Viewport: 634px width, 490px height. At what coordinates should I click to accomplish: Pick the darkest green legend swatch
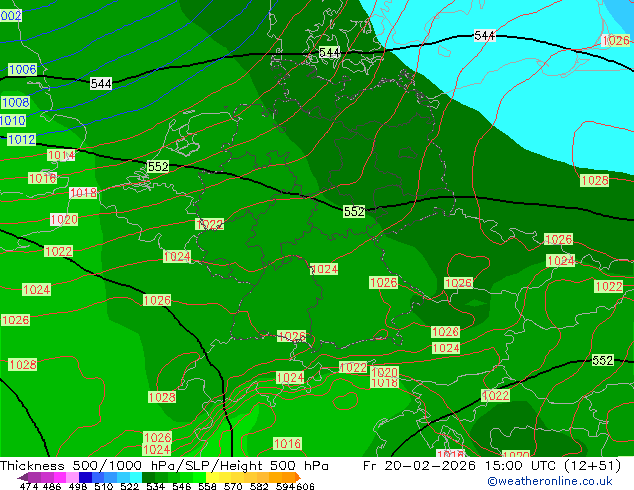click(x=148, y=477)
